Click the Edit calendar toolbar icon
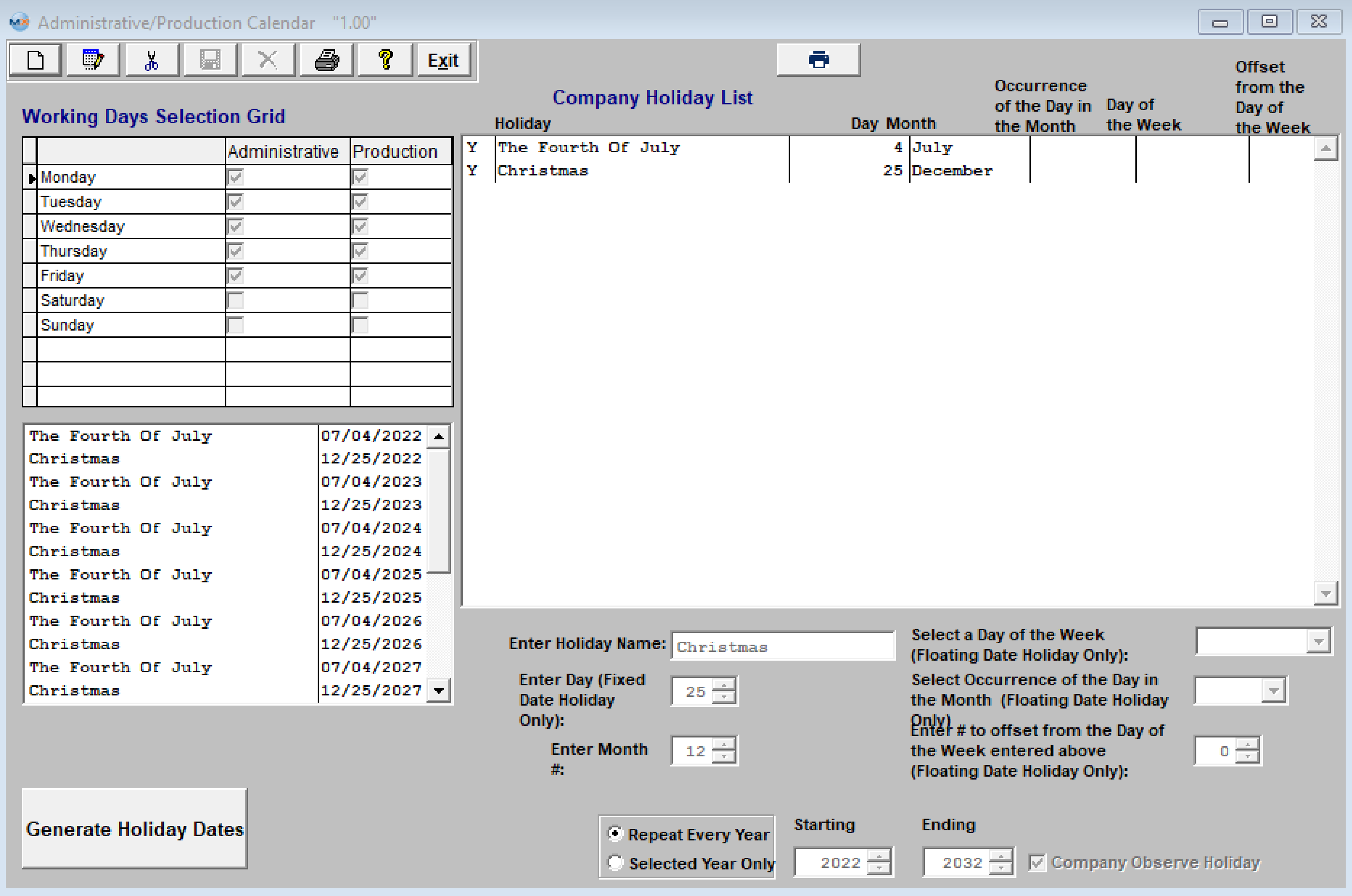 [93, 60]
